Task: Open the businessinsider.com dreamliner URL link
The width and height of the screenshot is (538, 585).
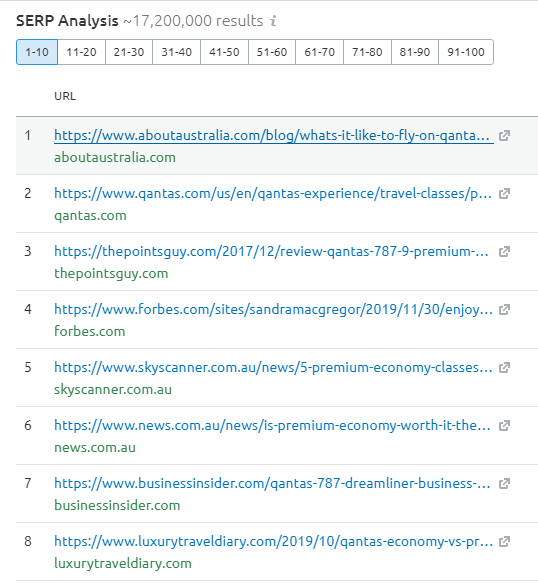Action: tap(273, 484)
